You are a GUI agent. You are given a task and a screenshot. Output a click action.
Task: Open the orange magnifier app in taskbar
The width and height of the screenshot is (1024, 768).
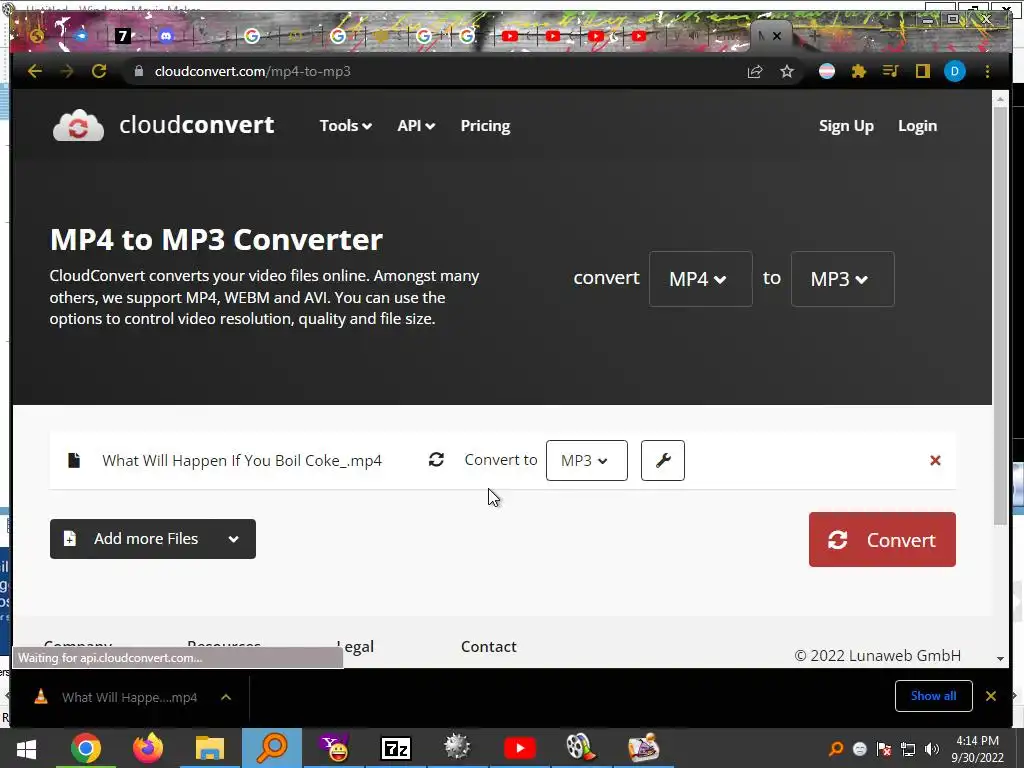pos(272,748)
